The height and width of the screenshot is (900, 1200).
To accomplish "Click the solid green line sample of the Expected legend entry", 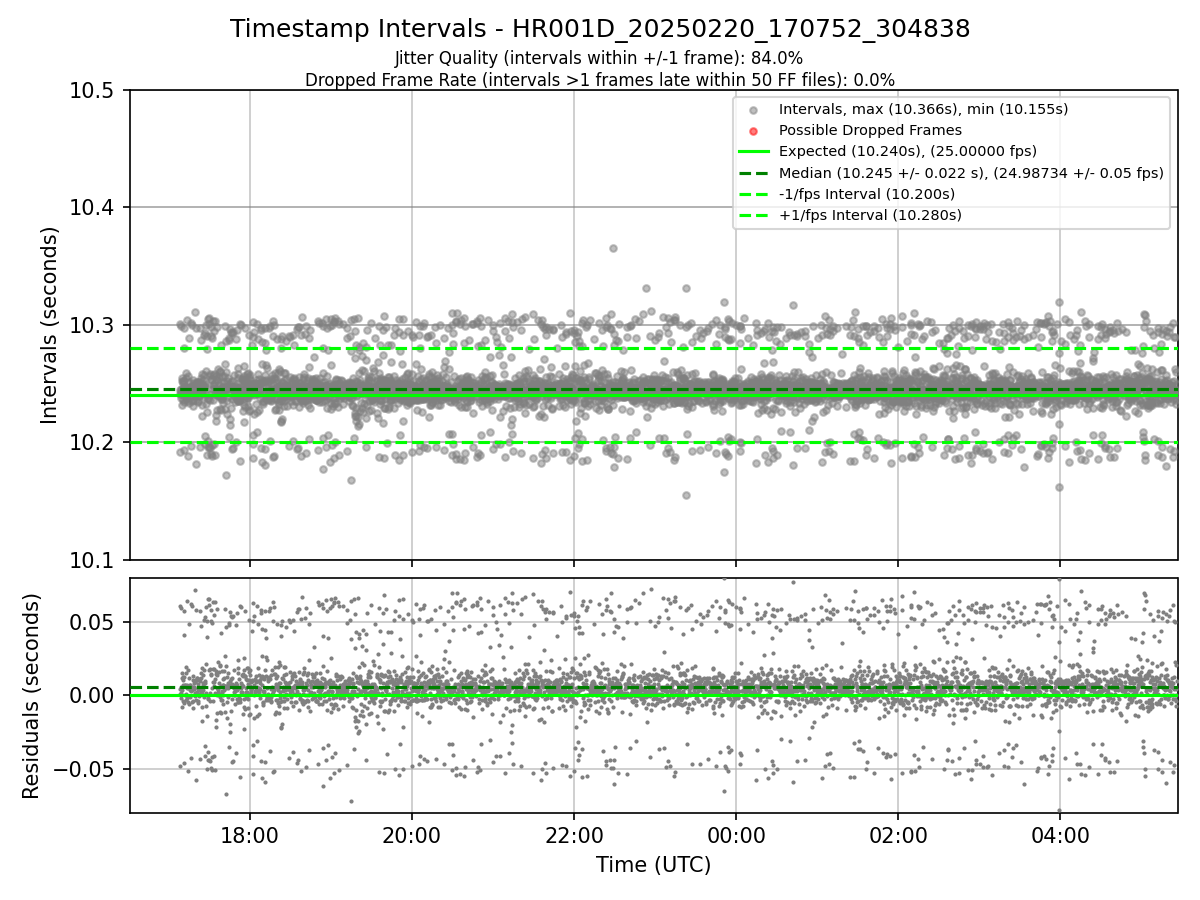I will pyautogui.click(x=753, y=152).
